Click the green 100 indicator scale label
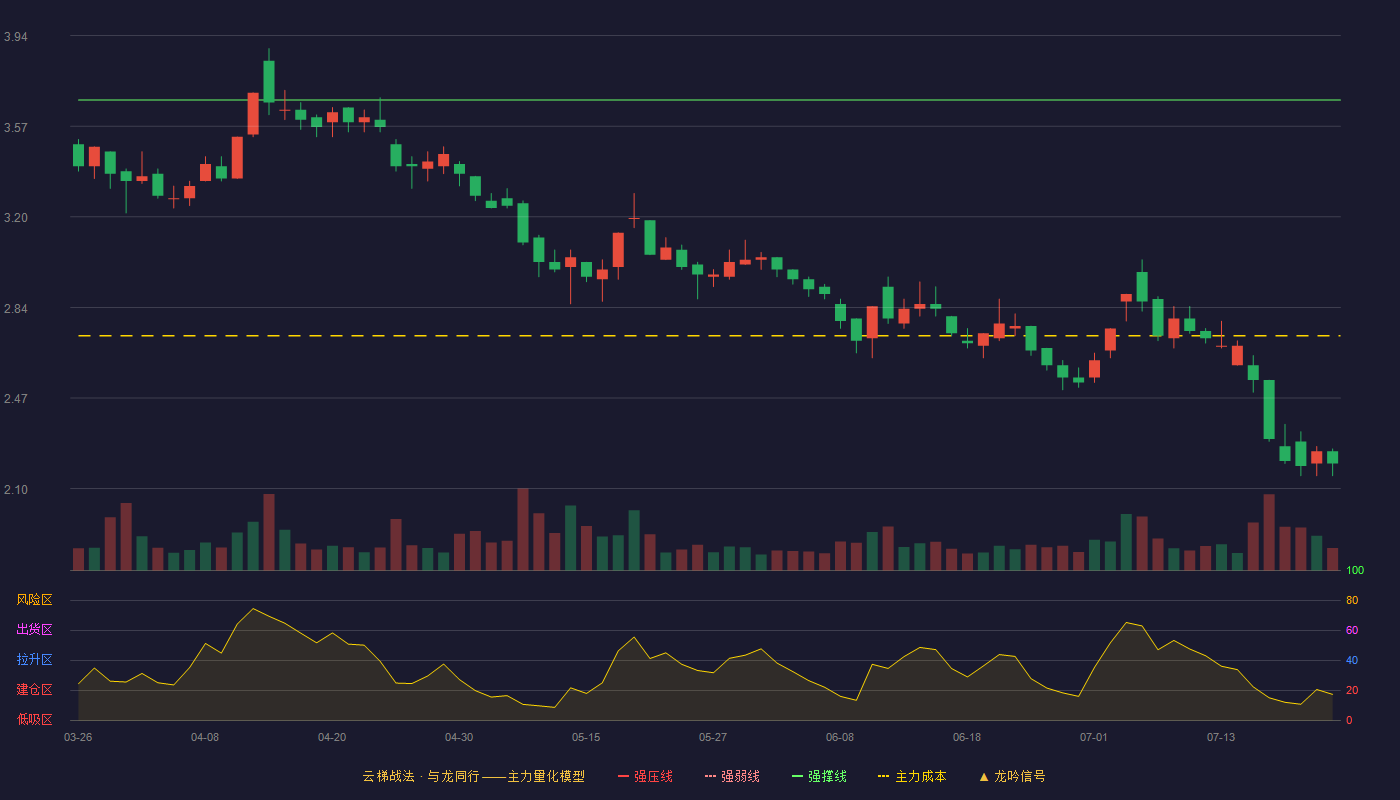The image size is (1400, 800). [1355, 571]
